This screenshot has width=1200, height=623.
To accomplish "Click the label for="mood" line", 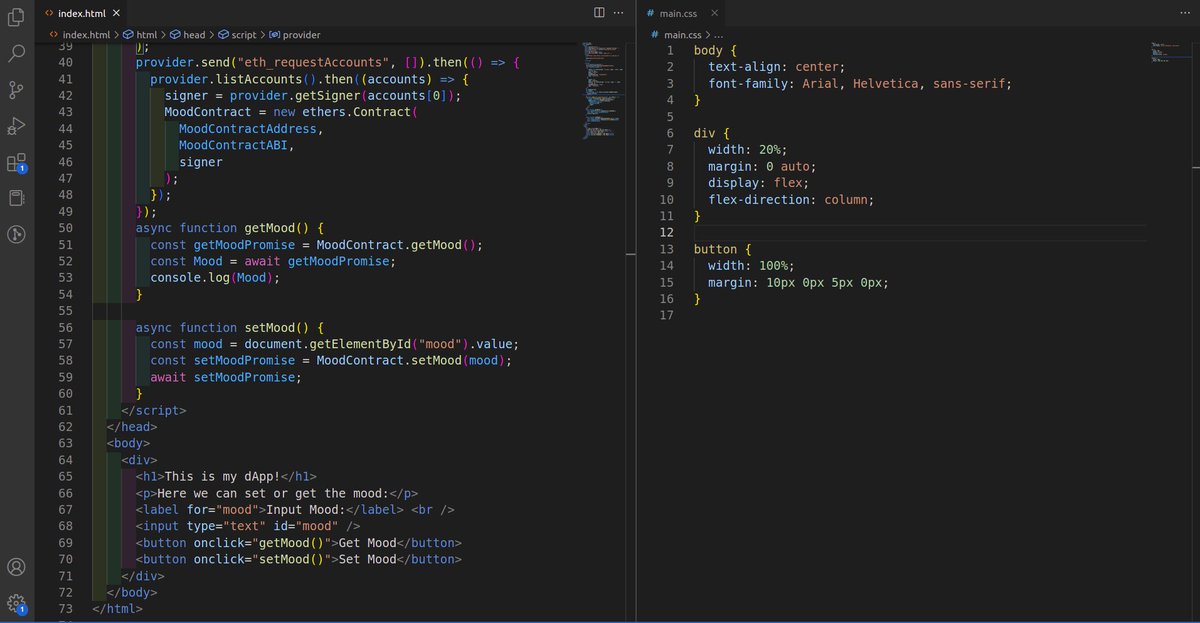I will [x=296, y=509].
